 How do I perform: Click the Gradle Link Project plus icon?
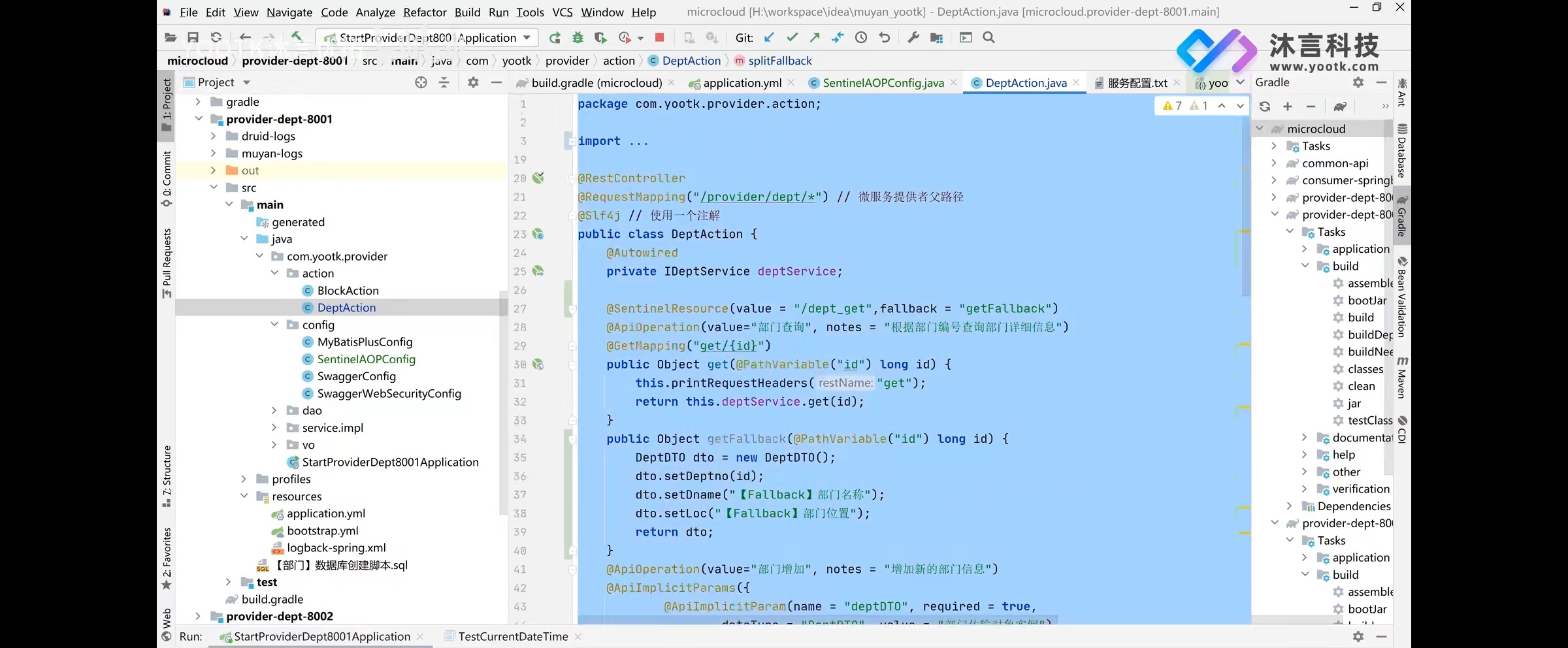click(1288, 106)
